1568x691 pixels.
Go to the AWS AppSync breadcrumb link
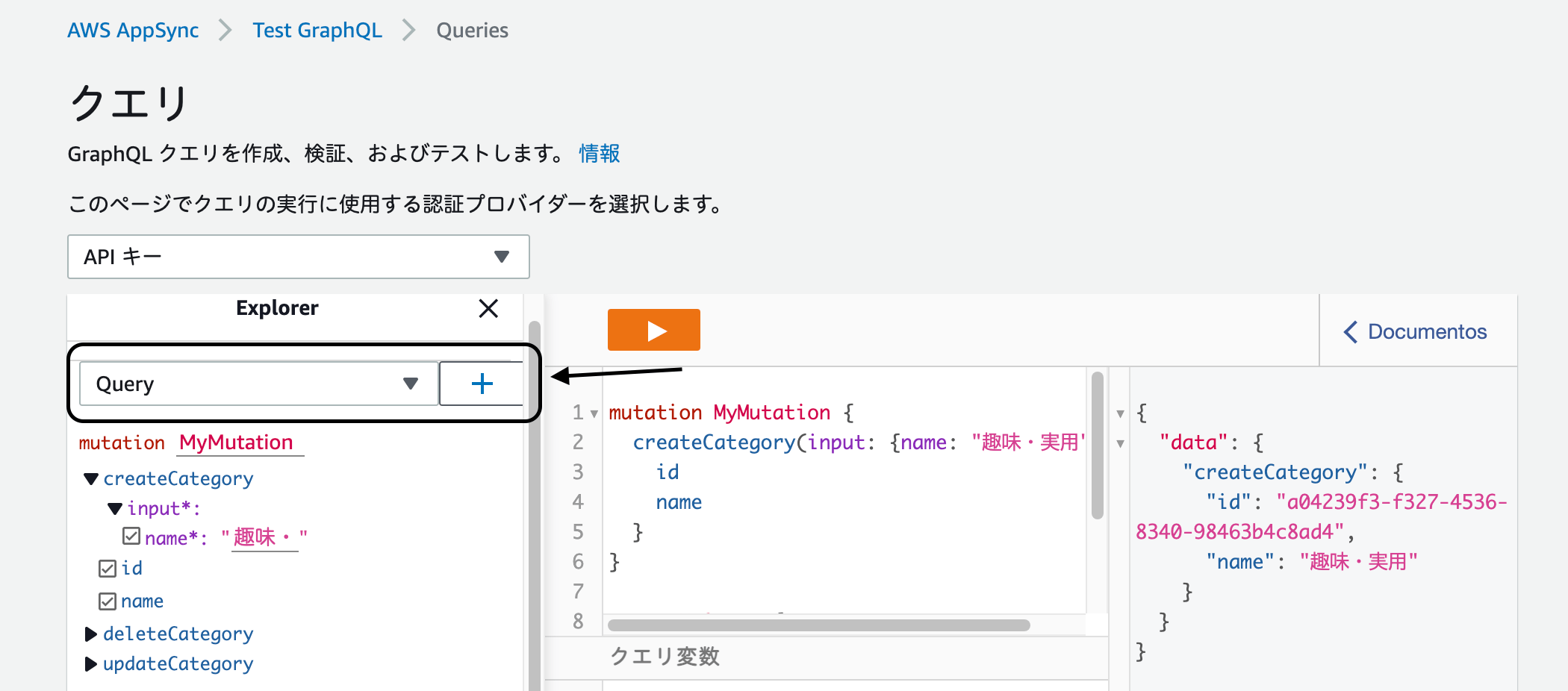[133, 31]
